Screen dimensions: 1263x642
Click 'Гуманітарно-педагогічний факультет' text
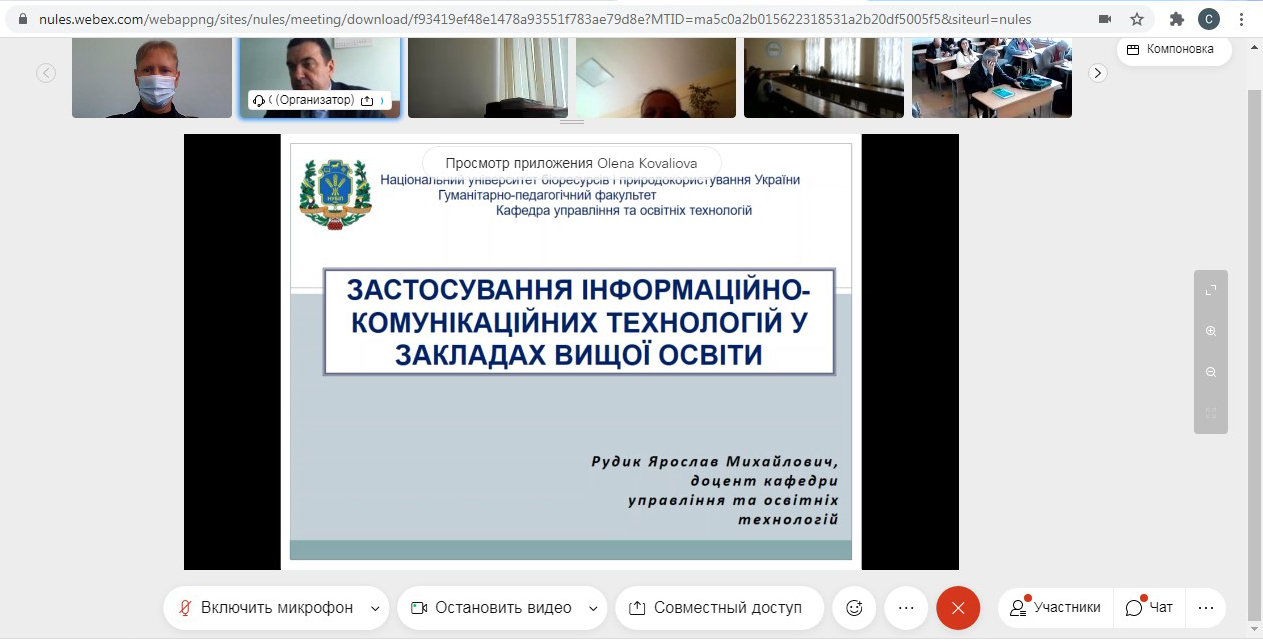coord(547,196)
